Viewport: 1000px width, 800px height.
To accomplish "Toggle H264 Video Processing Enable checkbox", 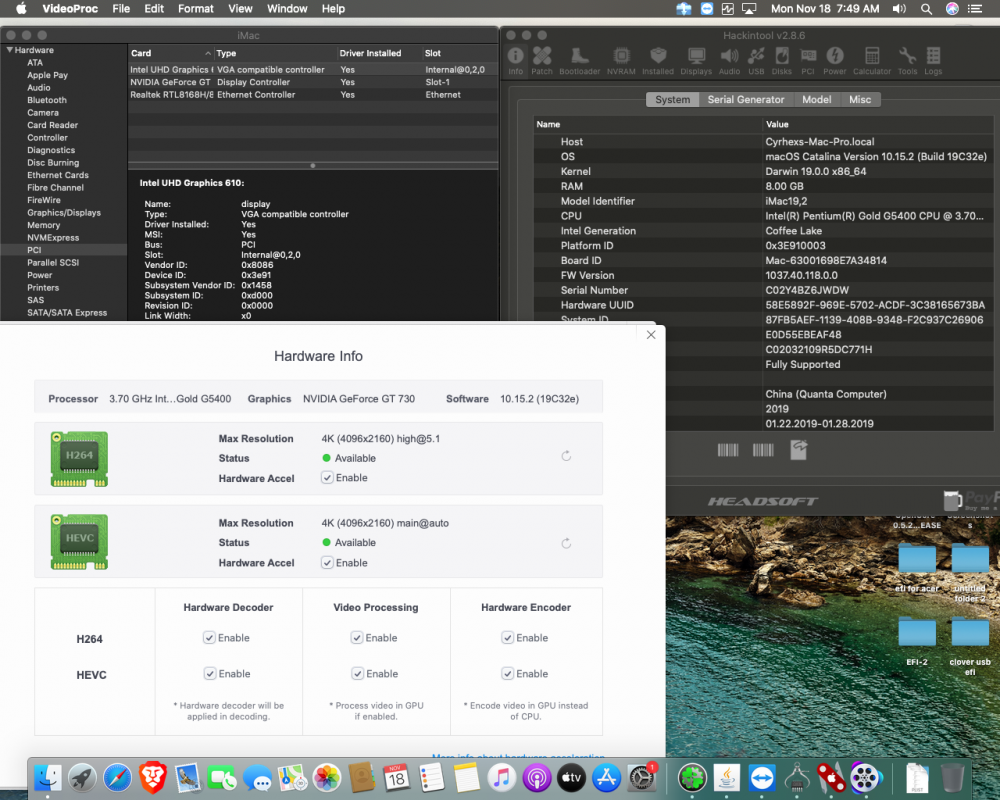I will [x=357, y=638].
